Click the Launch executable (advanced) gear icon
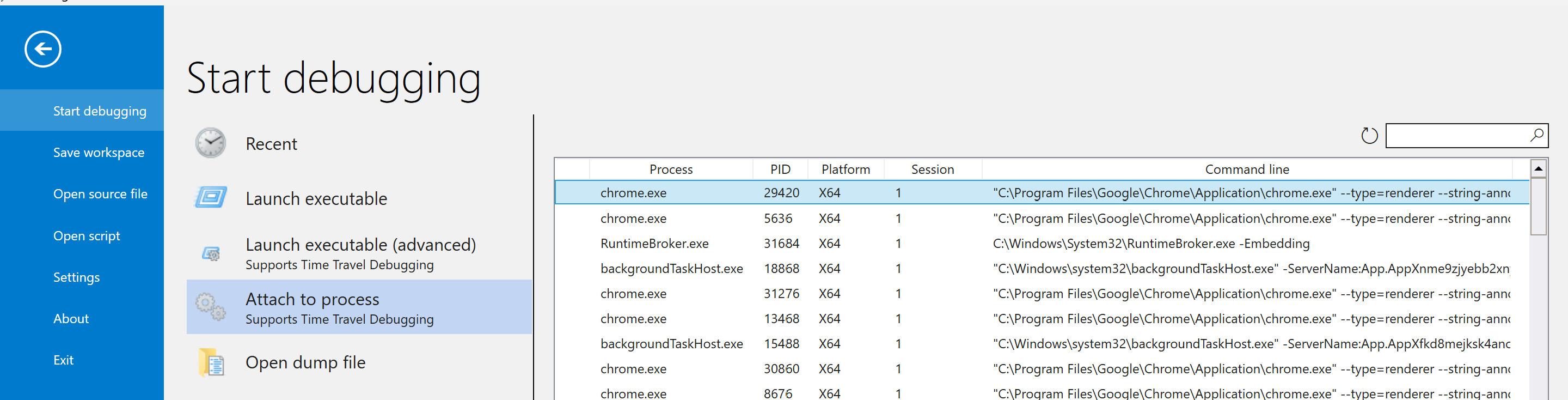This screenshot has width=1568, height=400. [211, 253]
